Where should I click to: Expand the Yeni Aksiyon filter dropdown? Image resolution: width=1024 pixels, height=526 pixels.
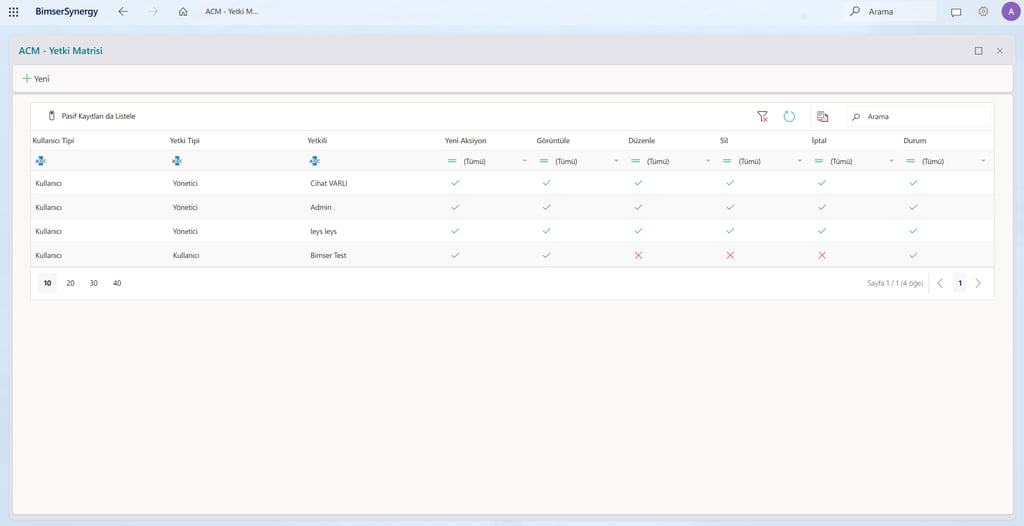524,161
